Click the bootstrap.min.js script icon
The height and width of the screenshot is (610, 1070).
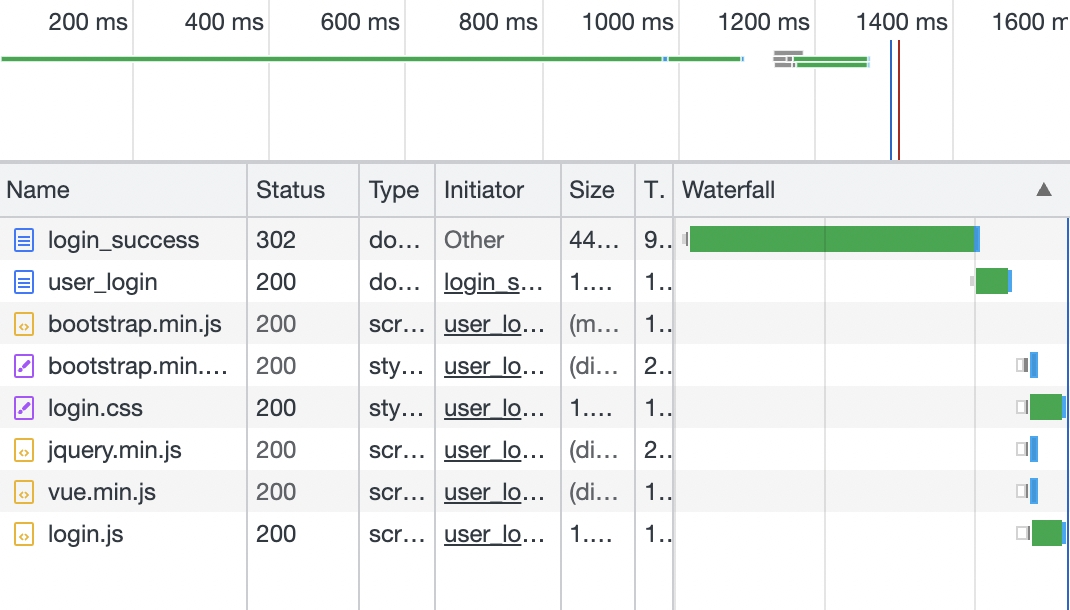coord(24,324)
